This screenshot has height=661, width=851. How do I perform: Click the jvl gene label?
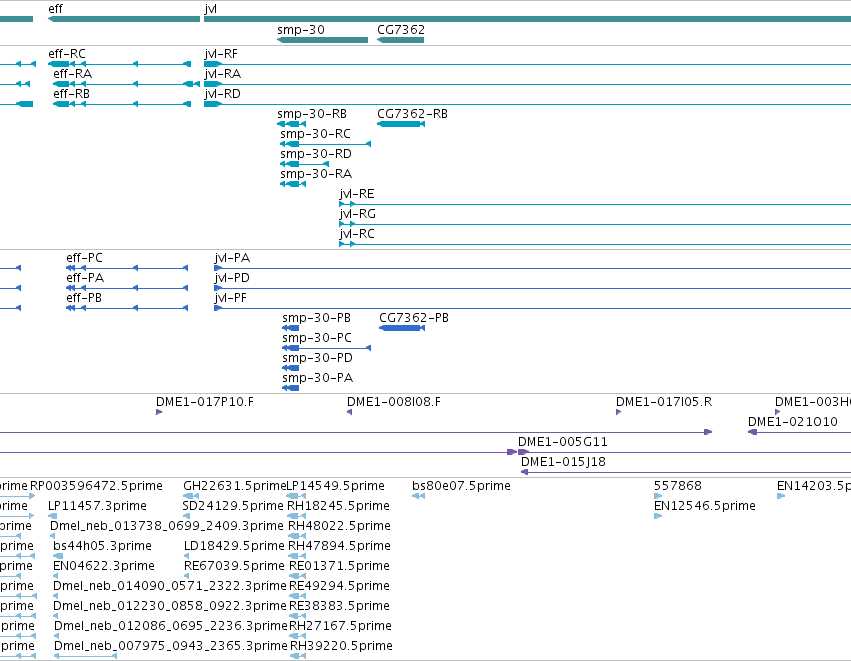pos(211,9)
